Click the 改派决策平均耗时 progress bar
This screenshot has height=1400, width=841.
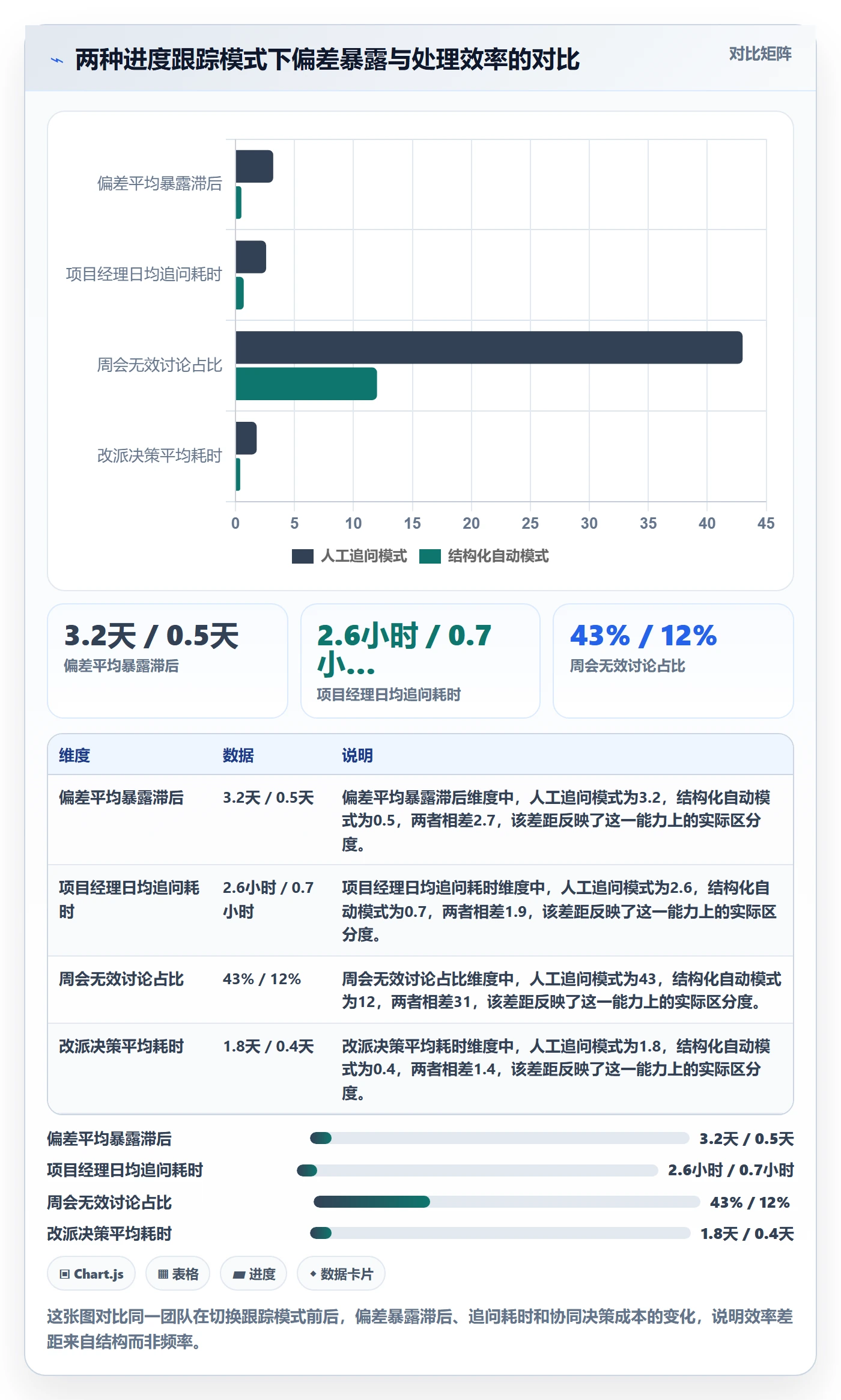pos(500,1233)
